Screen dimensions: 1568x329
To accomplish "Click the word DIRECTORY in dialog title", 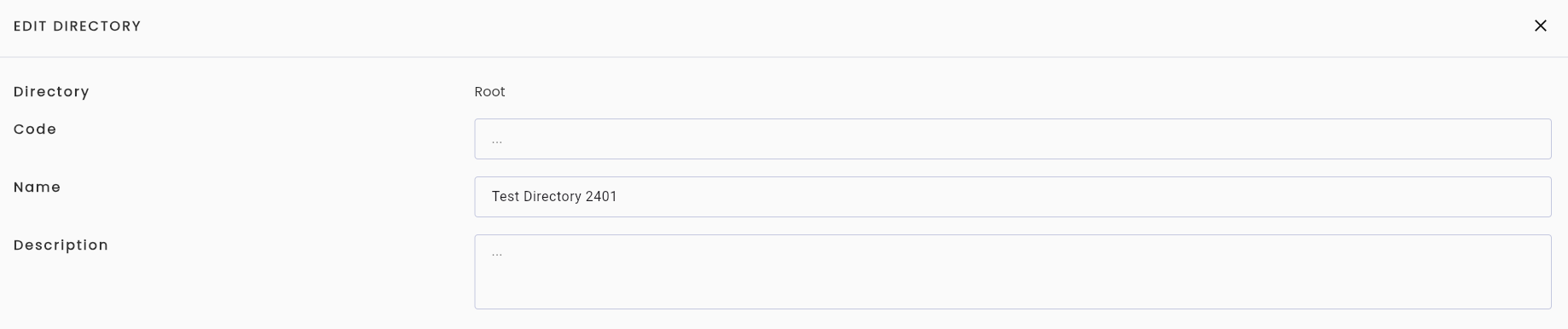I will (x=97, y=26).
